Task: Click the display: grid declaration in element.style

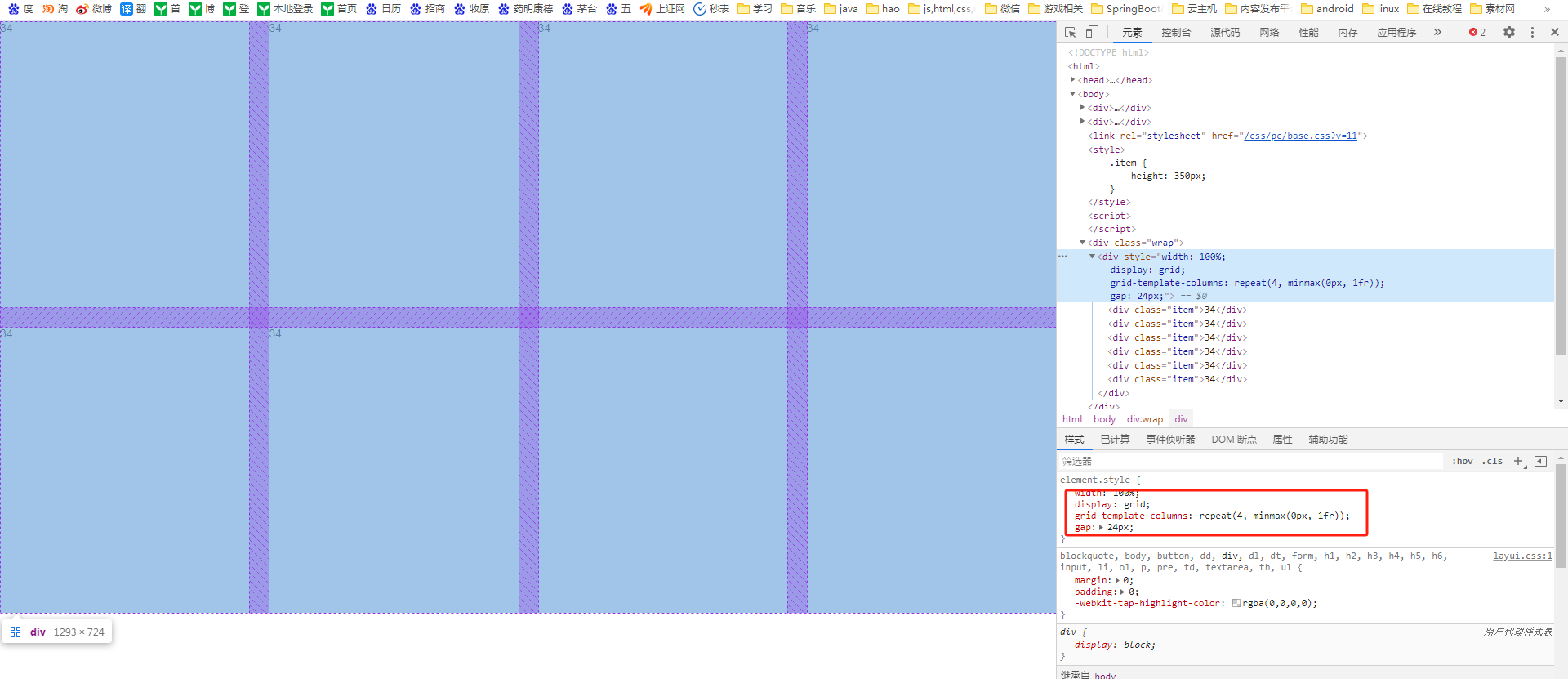Action: coord(1112,504)
